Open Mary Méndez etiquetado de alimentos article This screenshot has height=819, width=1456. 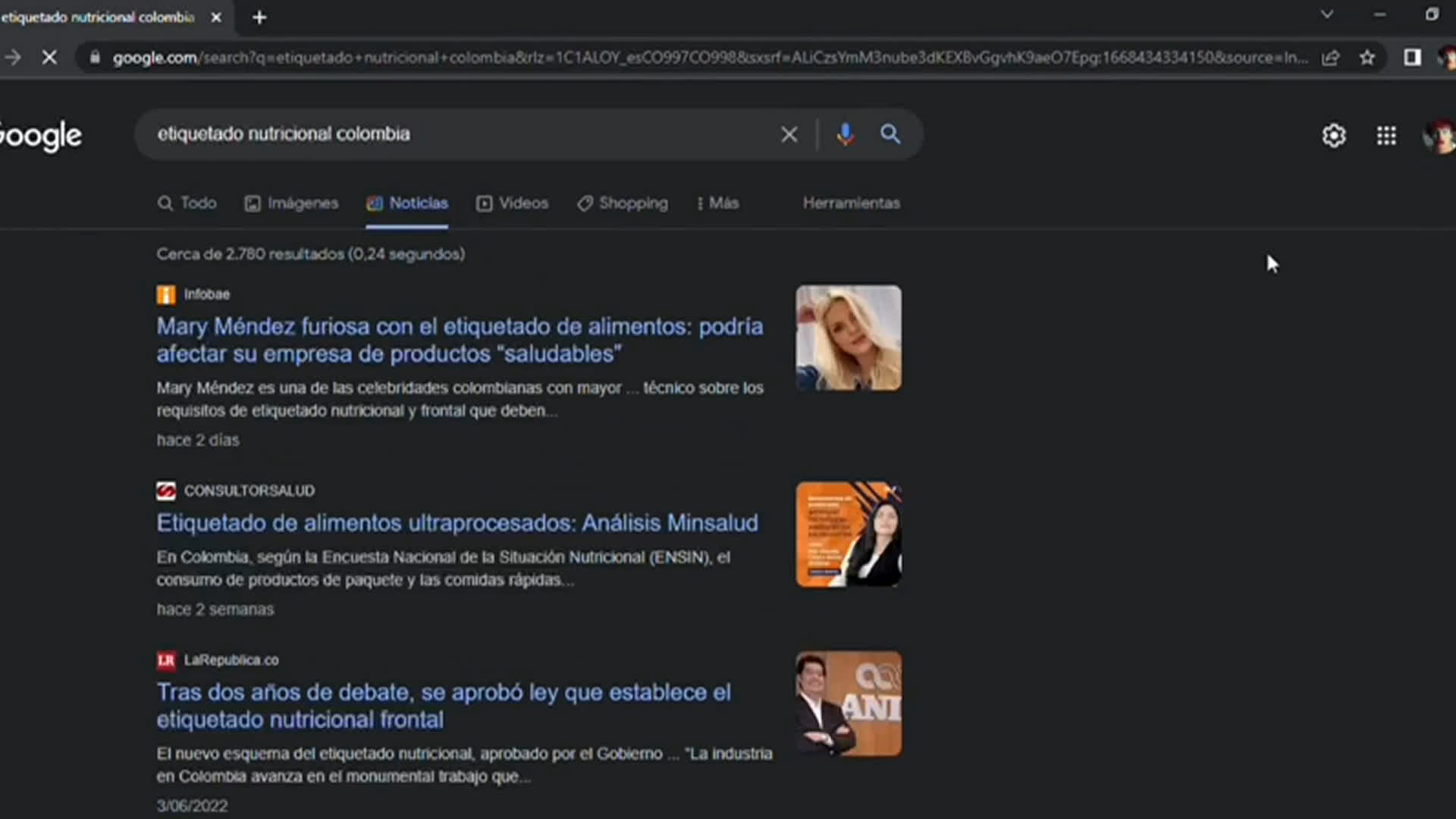459,340
